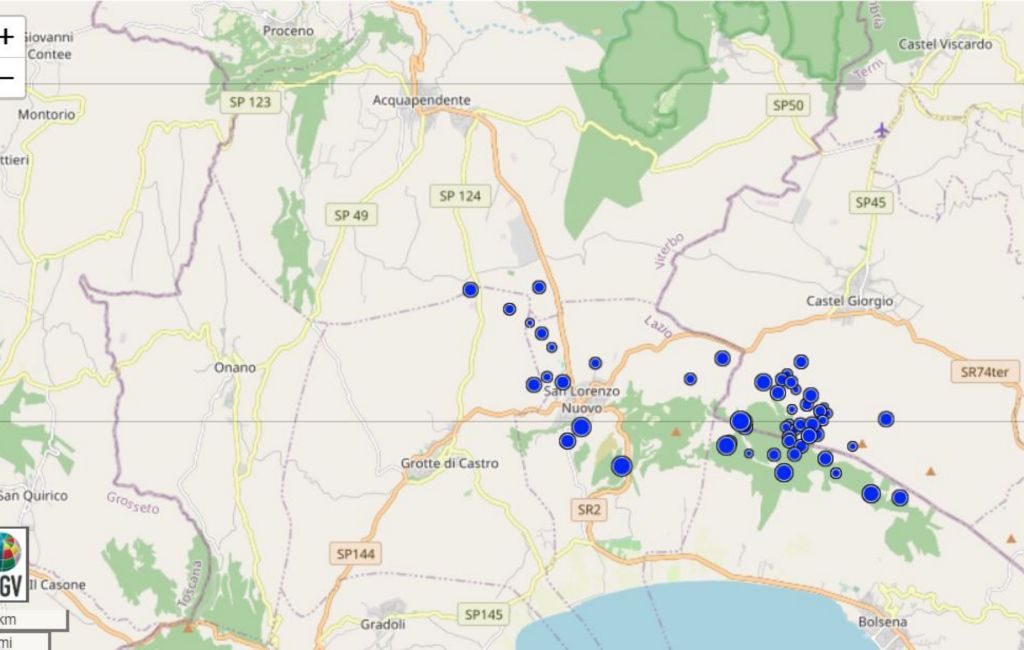
Task: Click the mountain peak triangle north of Bolsena
Action: (932, 471)
